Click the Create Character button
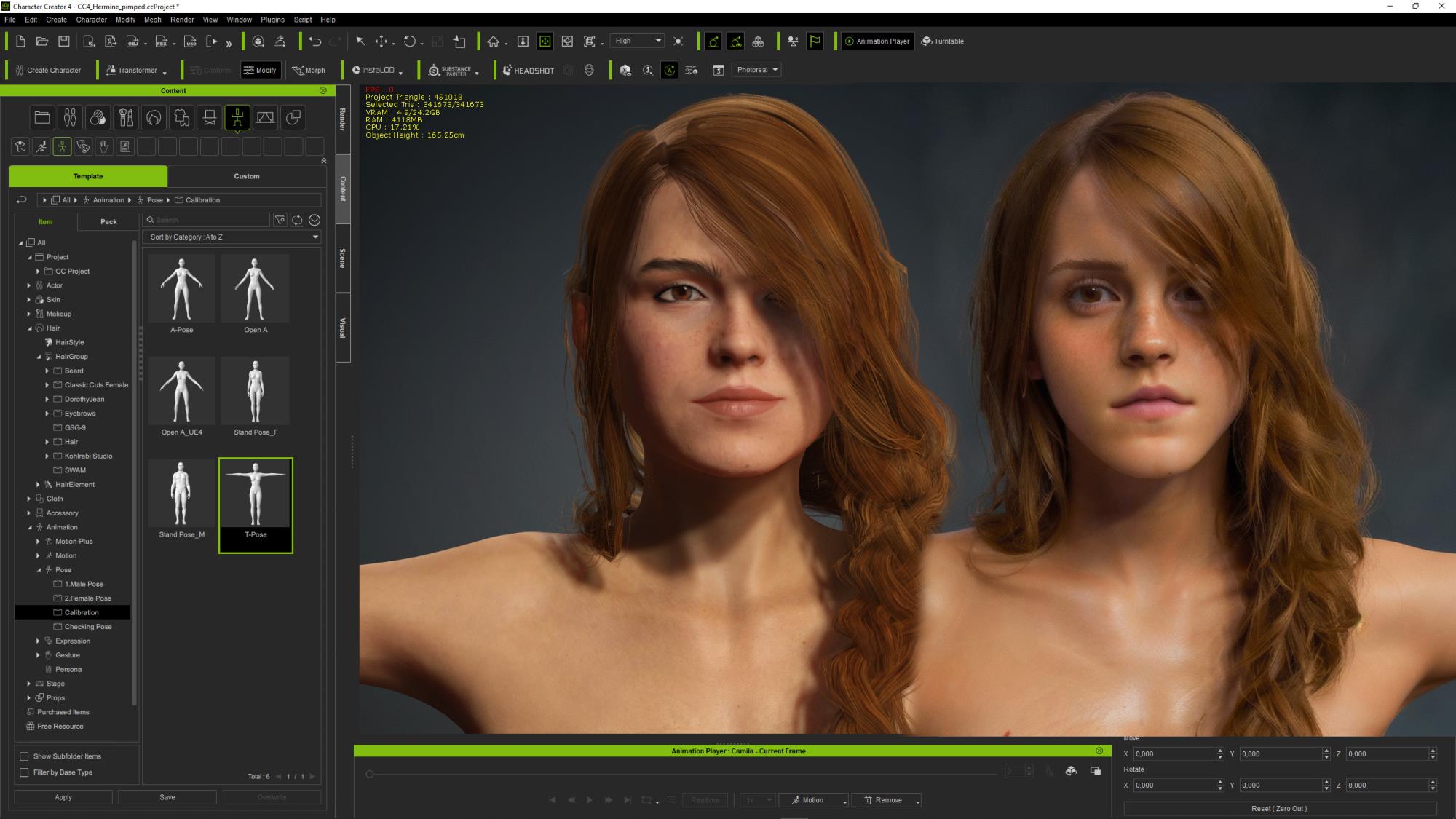Screen dimensions: 1456x819 pyautogui.click(x=48, y=70)
